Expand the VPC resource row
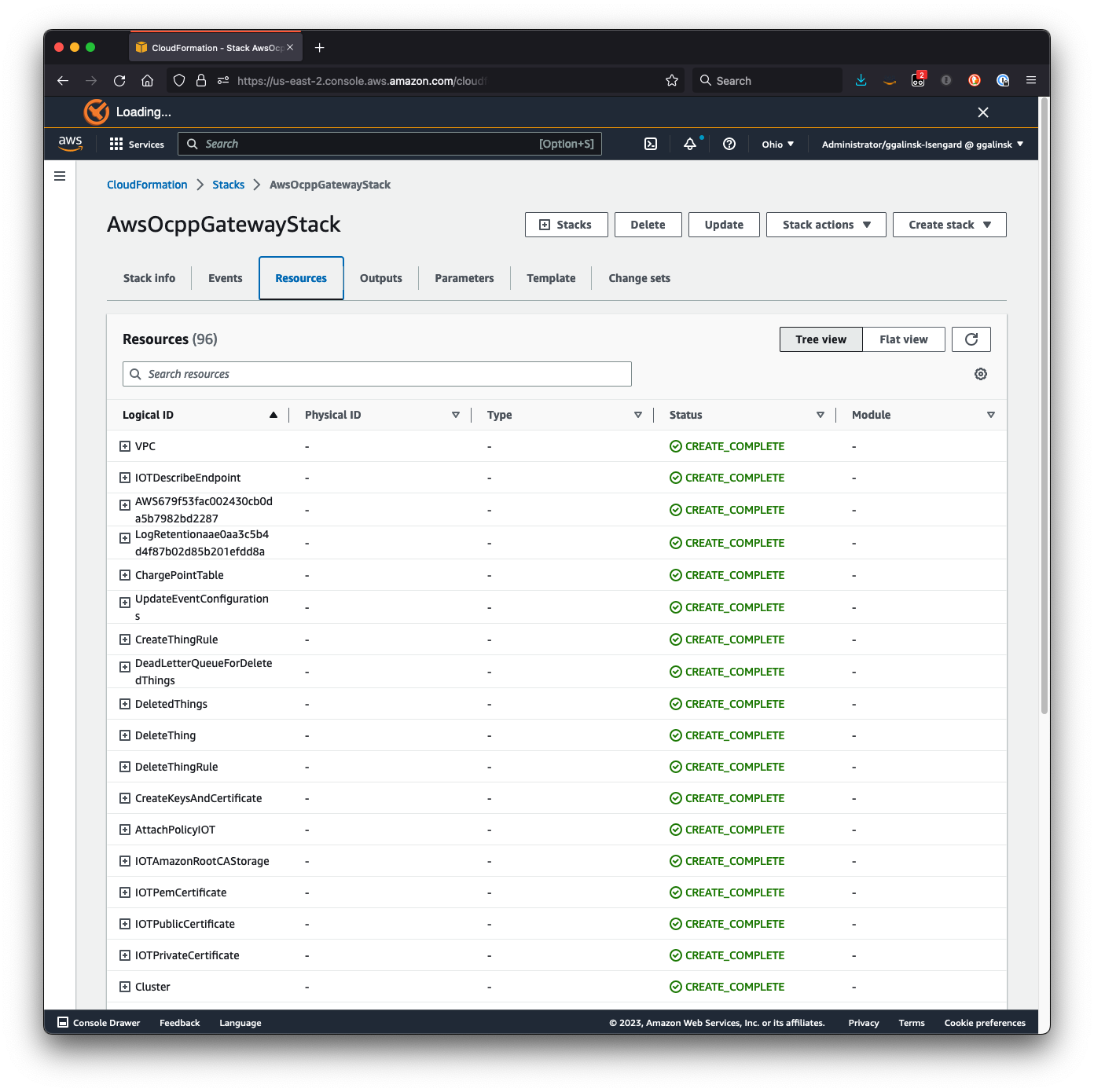1094x1092 pixels. 125,445
